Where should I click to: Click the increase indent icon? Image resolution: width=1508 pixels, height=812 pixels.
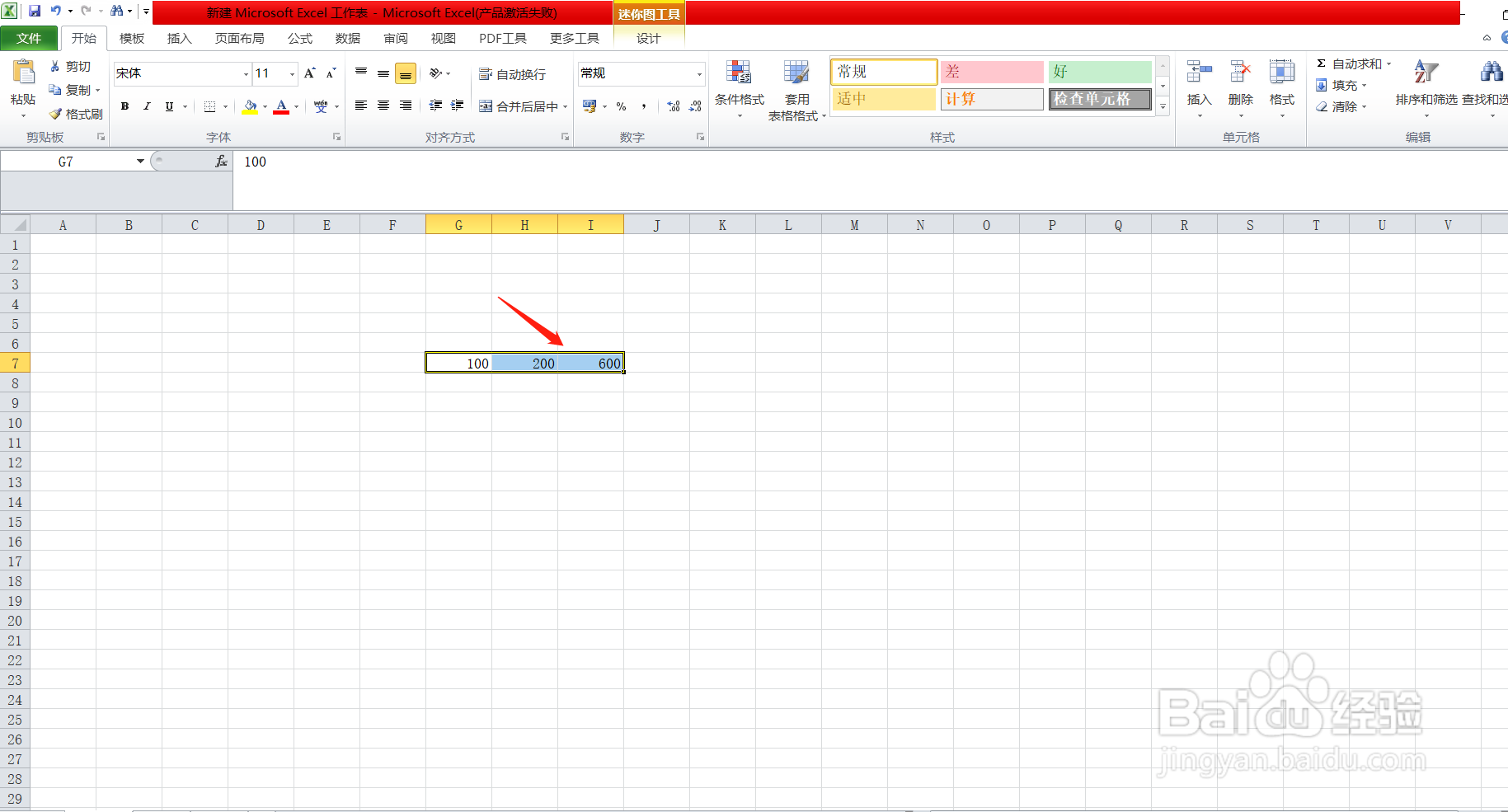pos(458,106)
